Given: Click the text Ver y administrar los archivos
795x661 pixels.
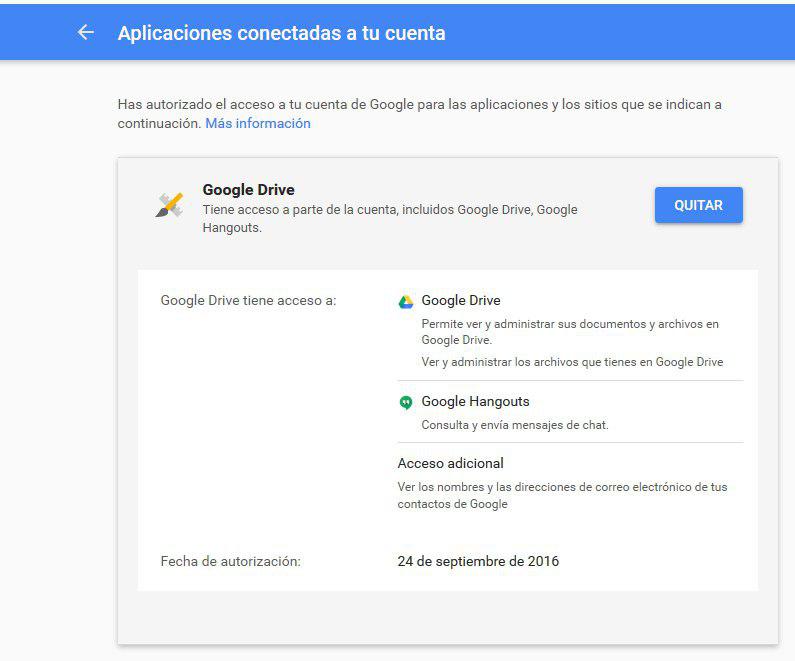Looking at the screenshot, I should pyautogui.click(x=572, y=362).
